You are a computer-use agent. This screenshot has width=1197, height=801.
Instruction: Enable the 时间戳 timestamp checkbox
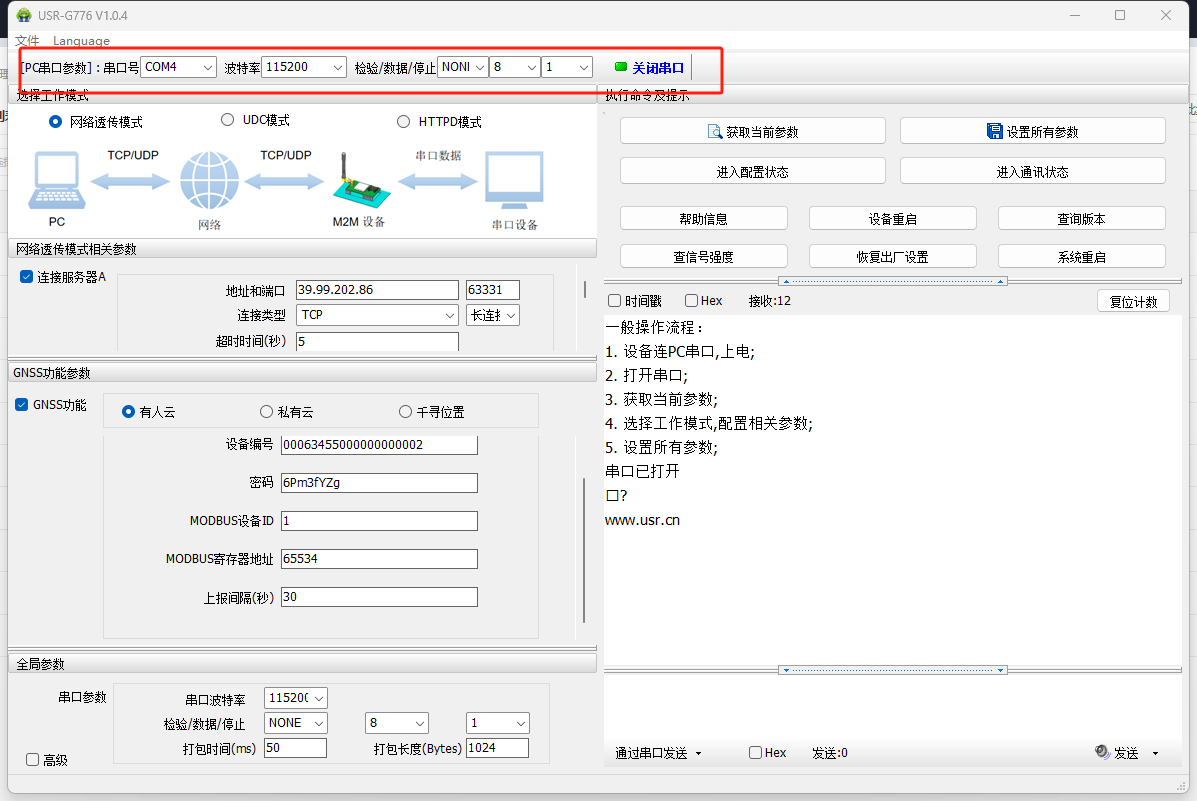615,301
